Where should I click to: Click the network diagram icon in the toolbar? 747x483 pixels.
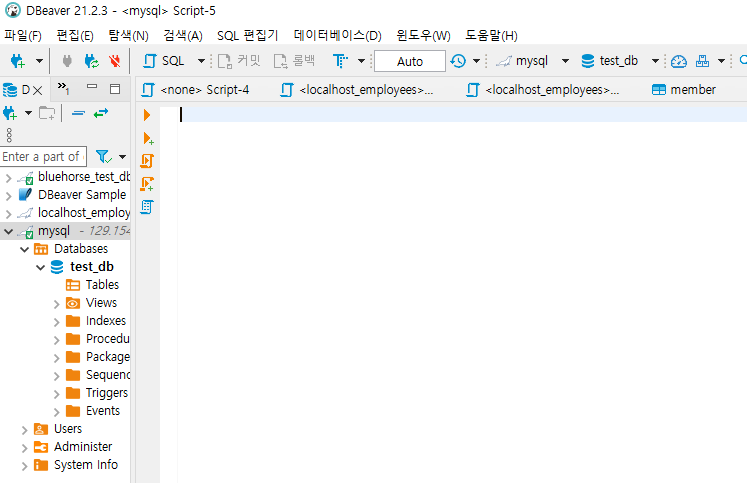pyautogui.click(x=702, y=61)
